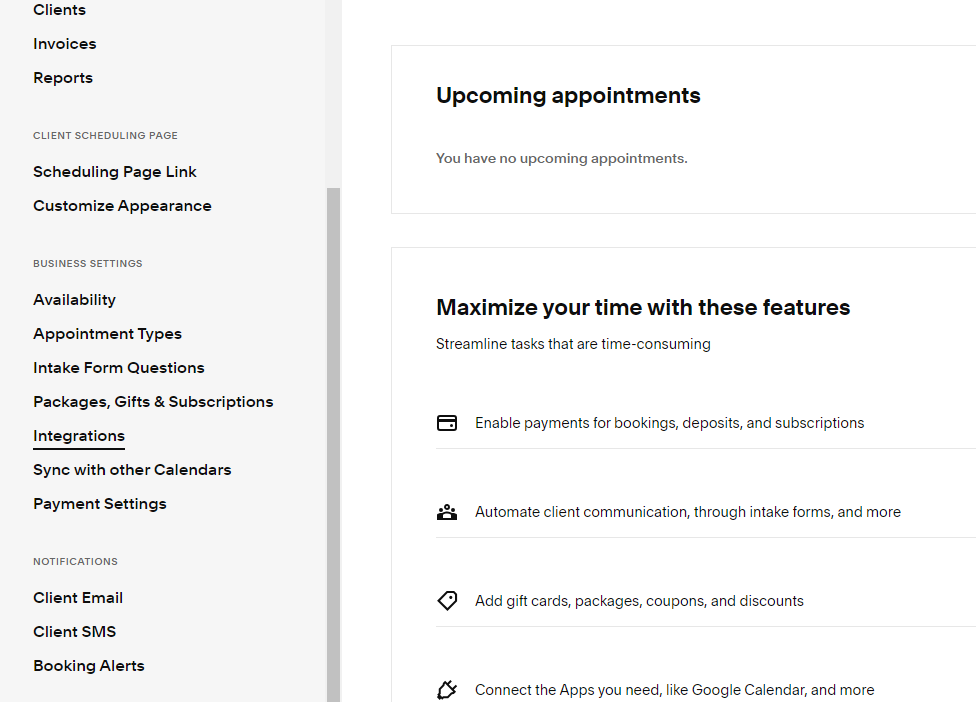Click the client communication people icon

446,512
